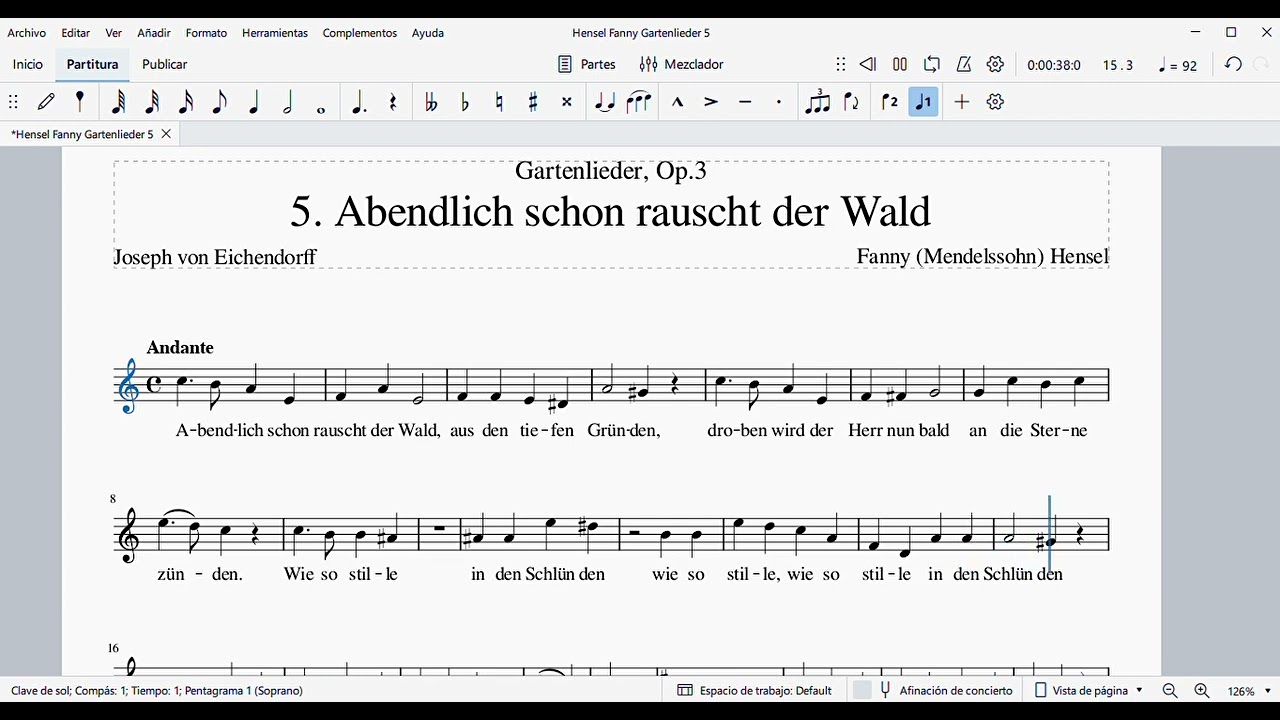Click Espacio de trabajo: Default
1280x720 pixels.
tap(755, 691)
